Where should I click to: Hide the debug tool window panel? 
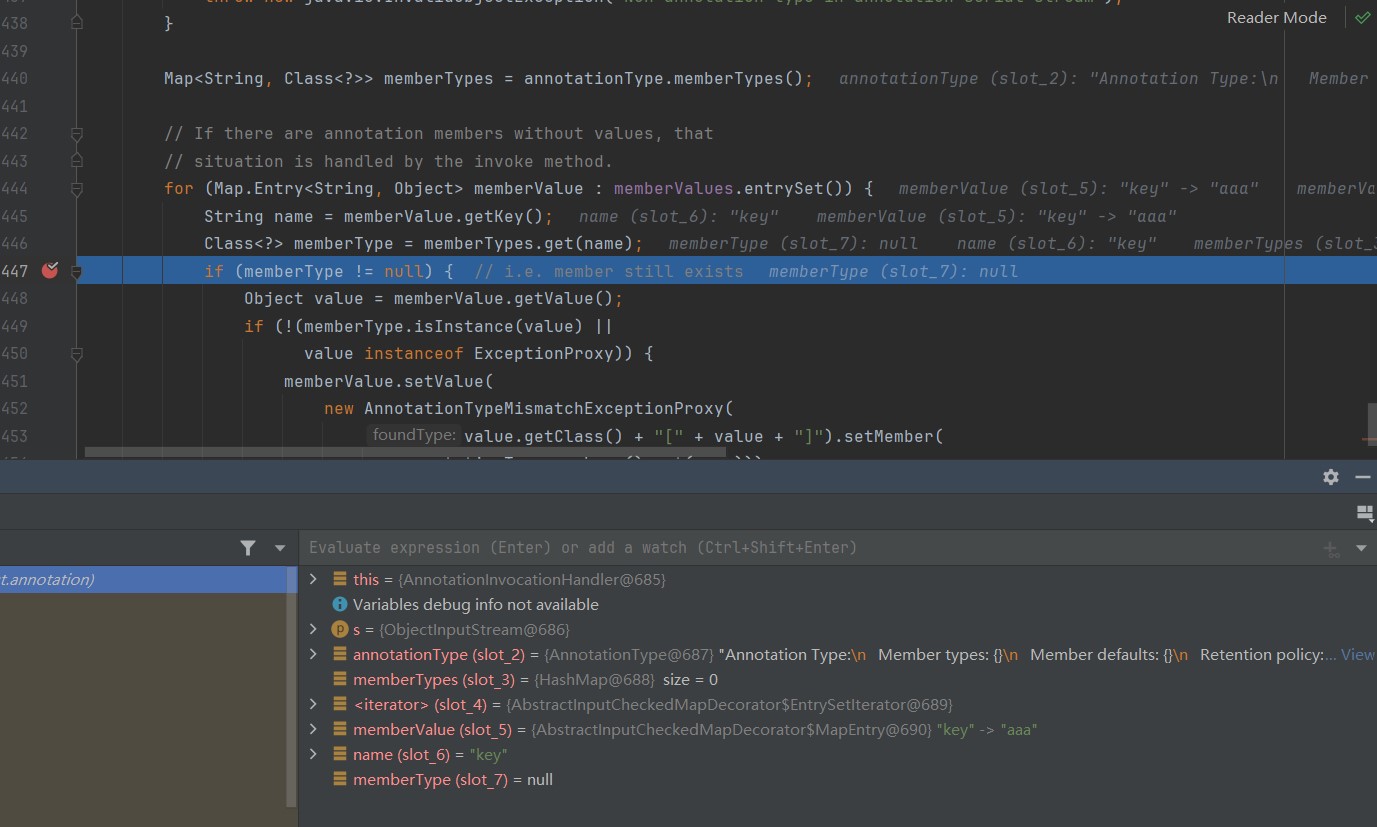point(1362,477)
